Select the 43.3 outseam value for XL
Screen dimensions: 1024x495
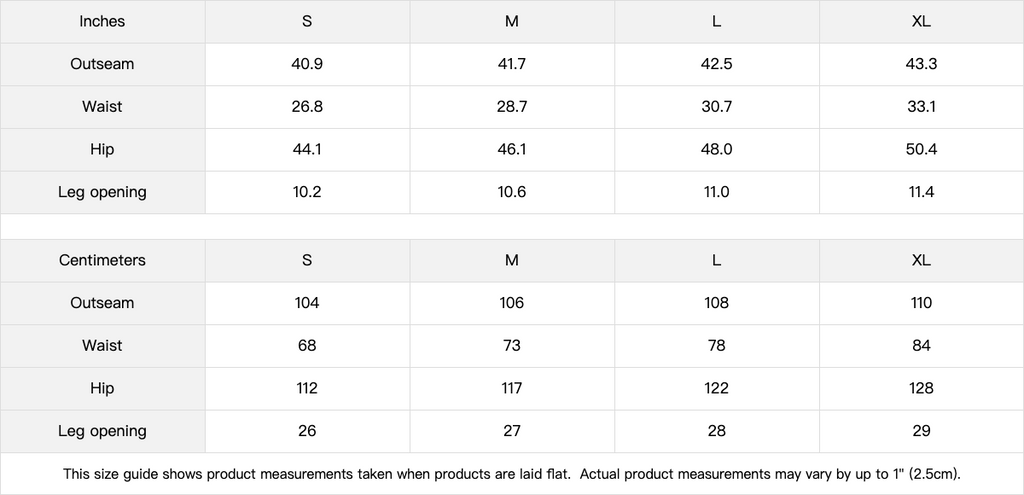point(921,64)
